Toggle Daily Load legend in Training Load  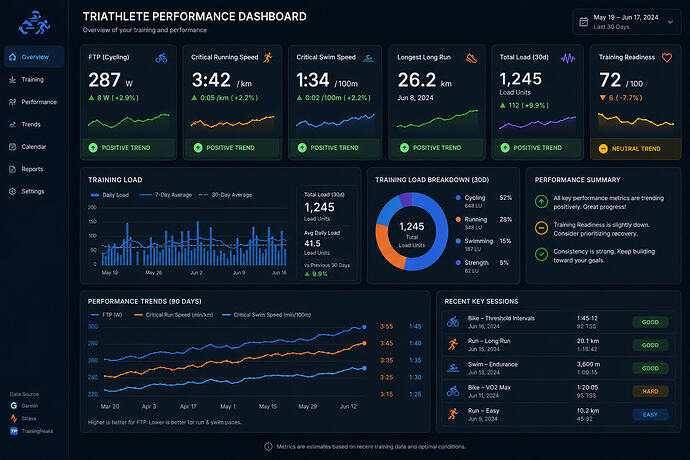[110, 195]
